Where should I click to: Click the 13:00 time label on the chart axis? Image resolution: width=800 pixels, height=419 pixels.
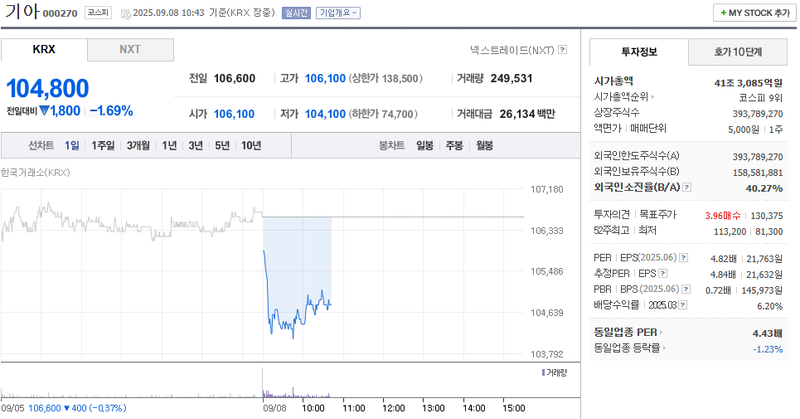434,408
